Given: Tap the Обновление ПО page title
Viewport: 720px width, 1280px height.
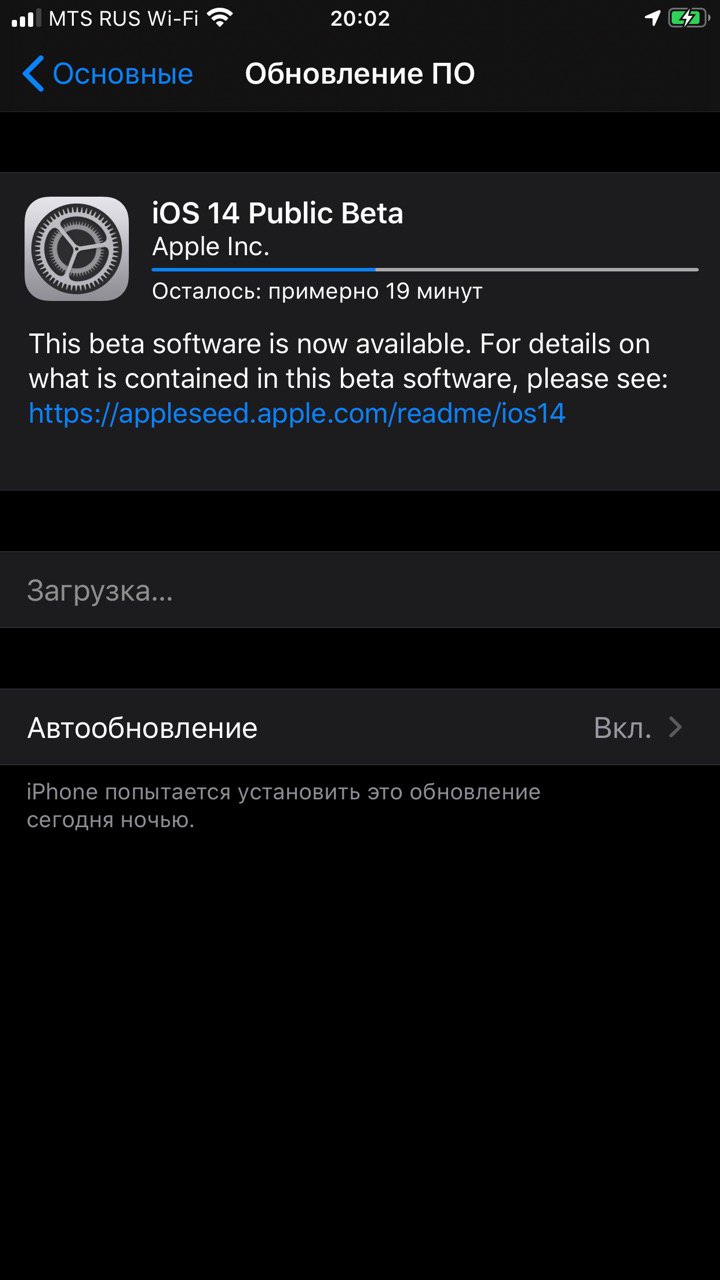Looking at the screenshot, I should [360, 74].
